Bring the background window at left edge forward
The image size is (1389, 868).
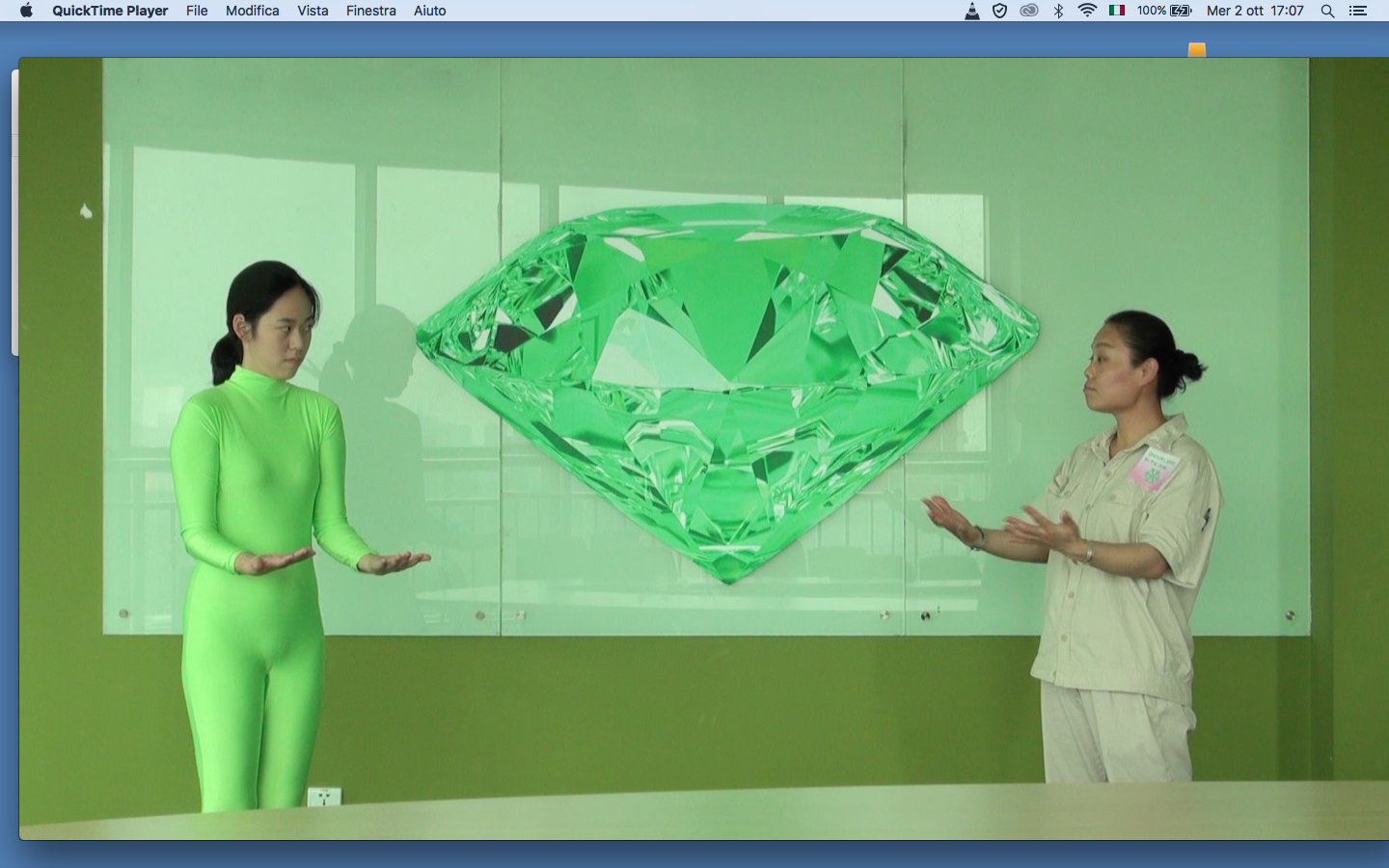[14, 212]
